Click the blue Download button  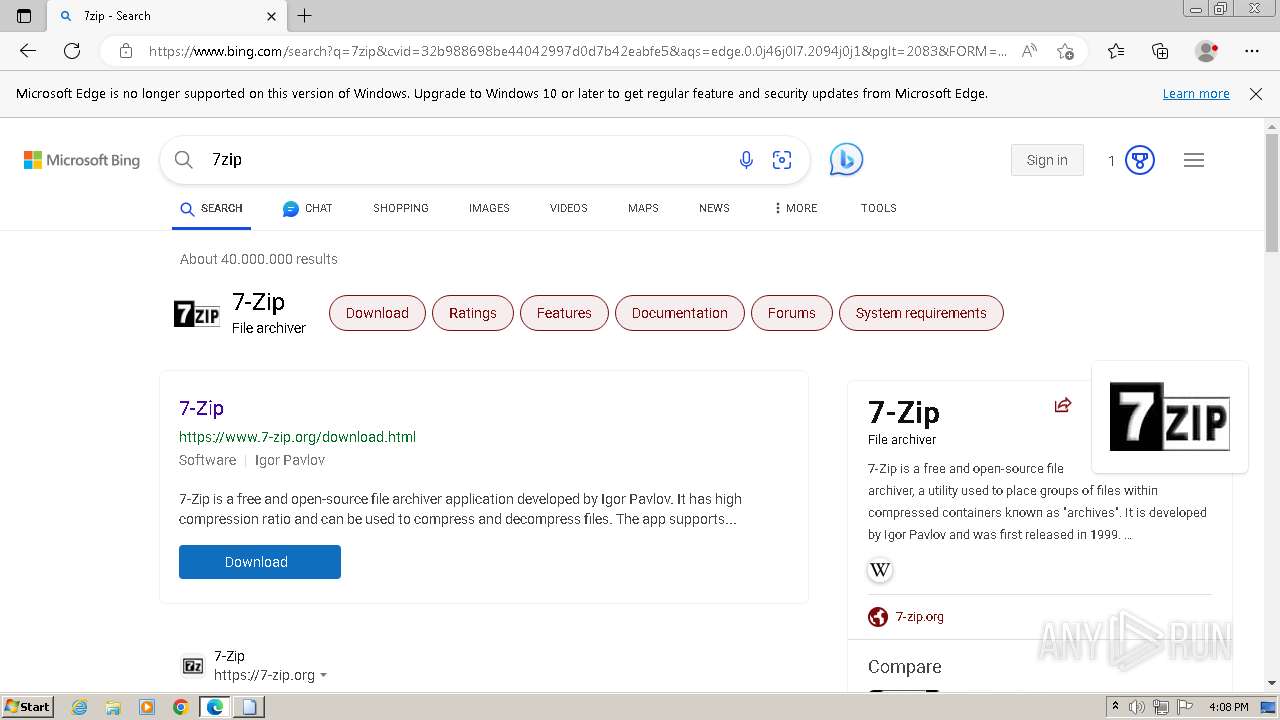point(260,562)
